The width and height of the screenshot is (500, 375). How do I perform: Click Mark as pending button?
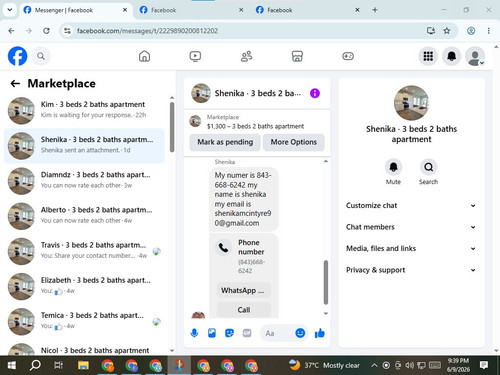click(225, 142)
